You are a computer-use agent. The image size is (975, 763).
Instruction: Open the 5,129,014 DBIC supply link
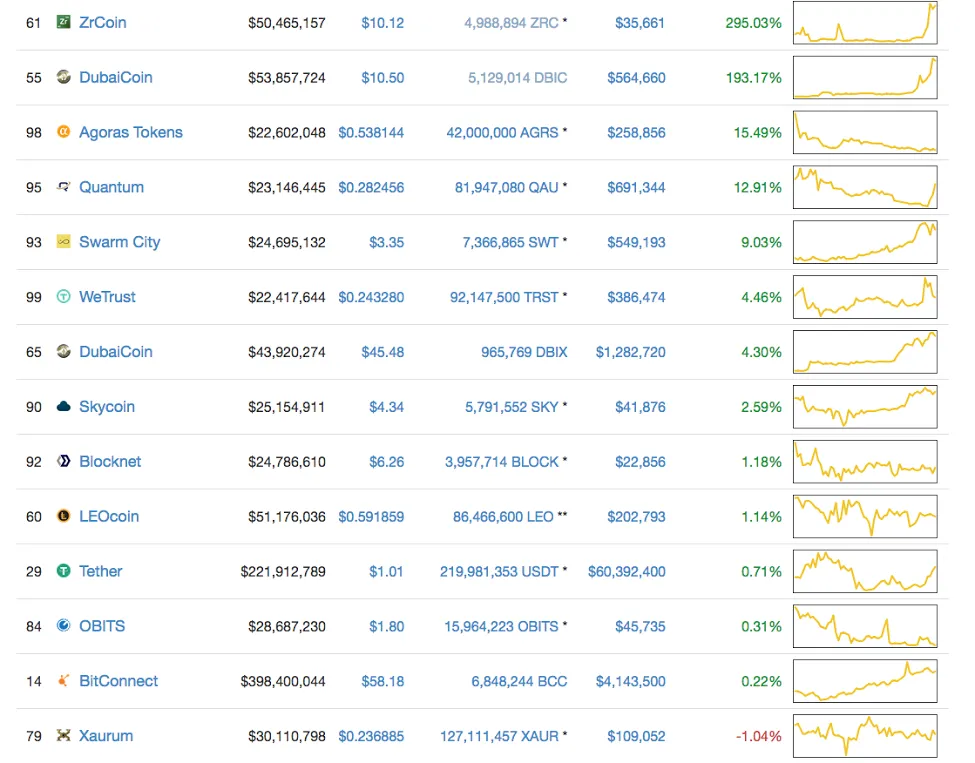click(x=517, y=78)
